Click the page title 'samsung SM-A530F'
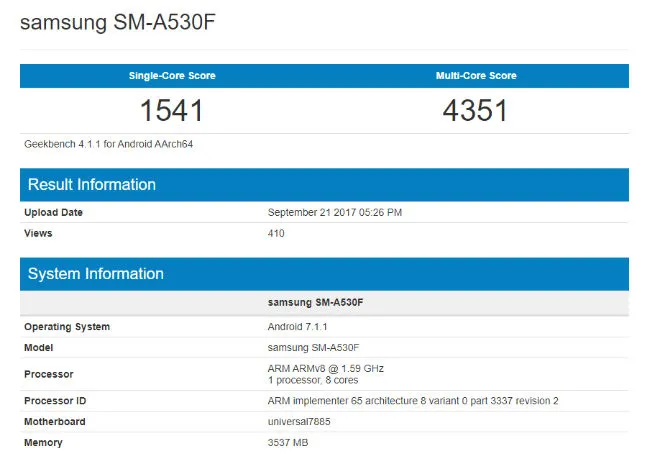The height and width of the screenshot is (464, 660). click(118, 22)
